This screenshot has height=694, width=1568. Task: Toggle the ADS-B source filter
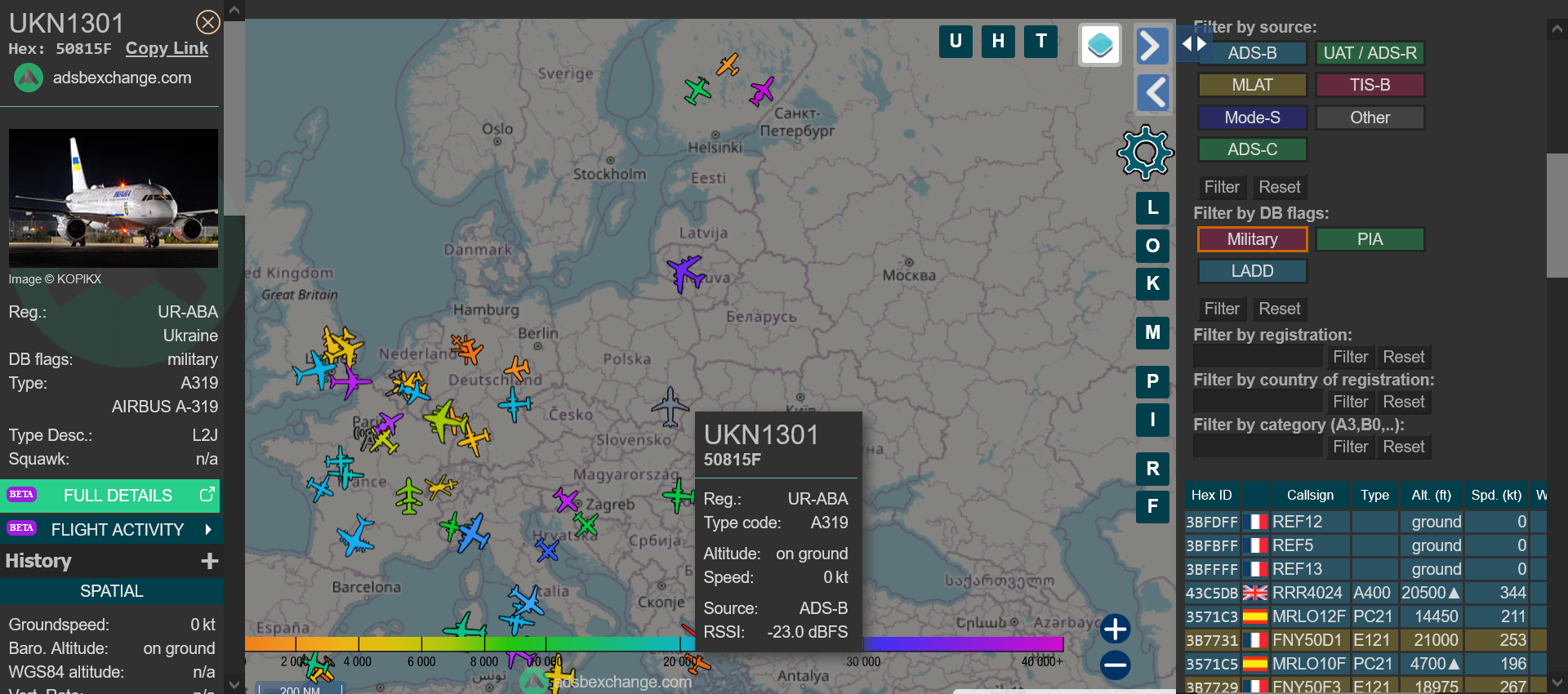[1252, 53]
